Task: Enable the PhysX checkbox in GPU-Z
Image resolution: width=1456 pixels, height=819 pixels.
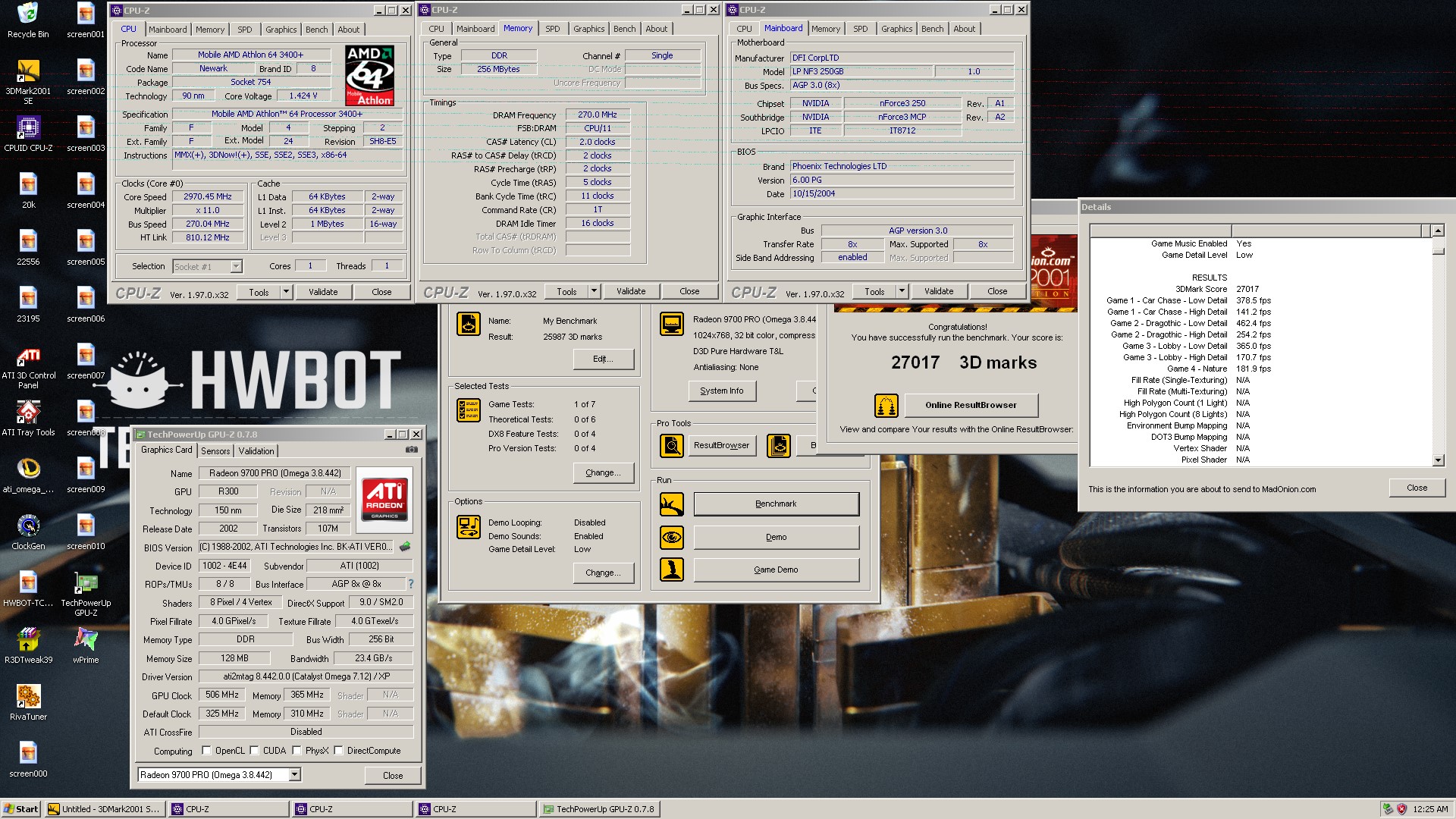Action: (x=297, y=751)
